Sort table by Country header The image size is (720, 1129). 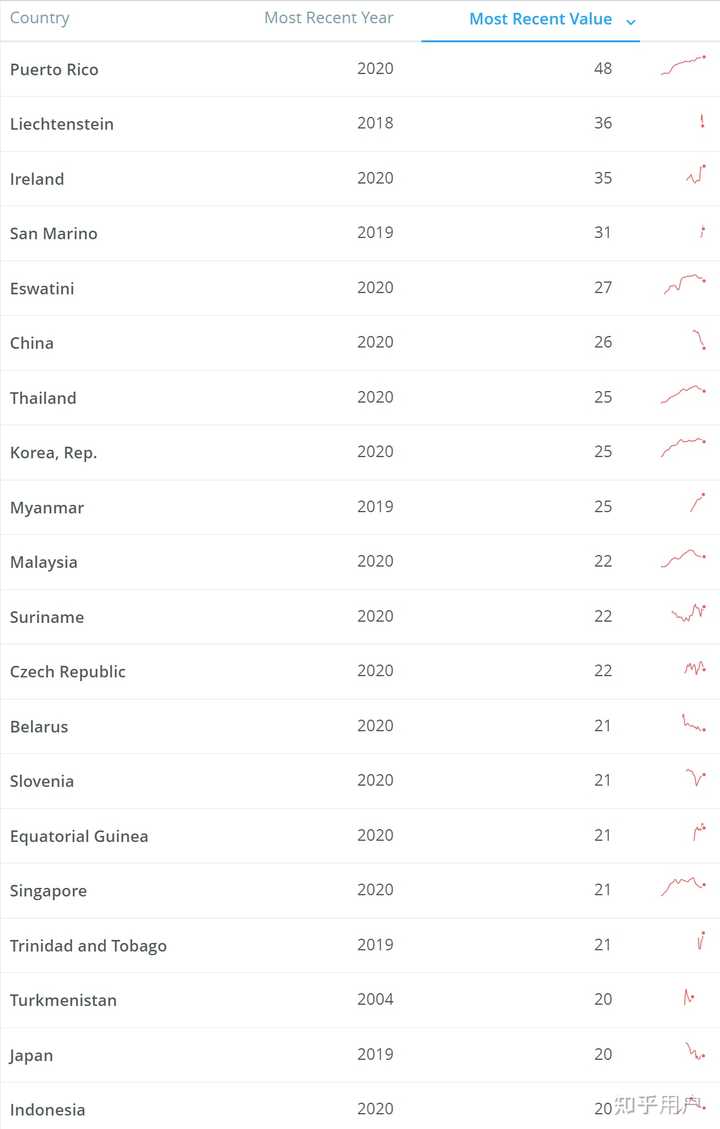pyautogui.click(x=40, y=18)
